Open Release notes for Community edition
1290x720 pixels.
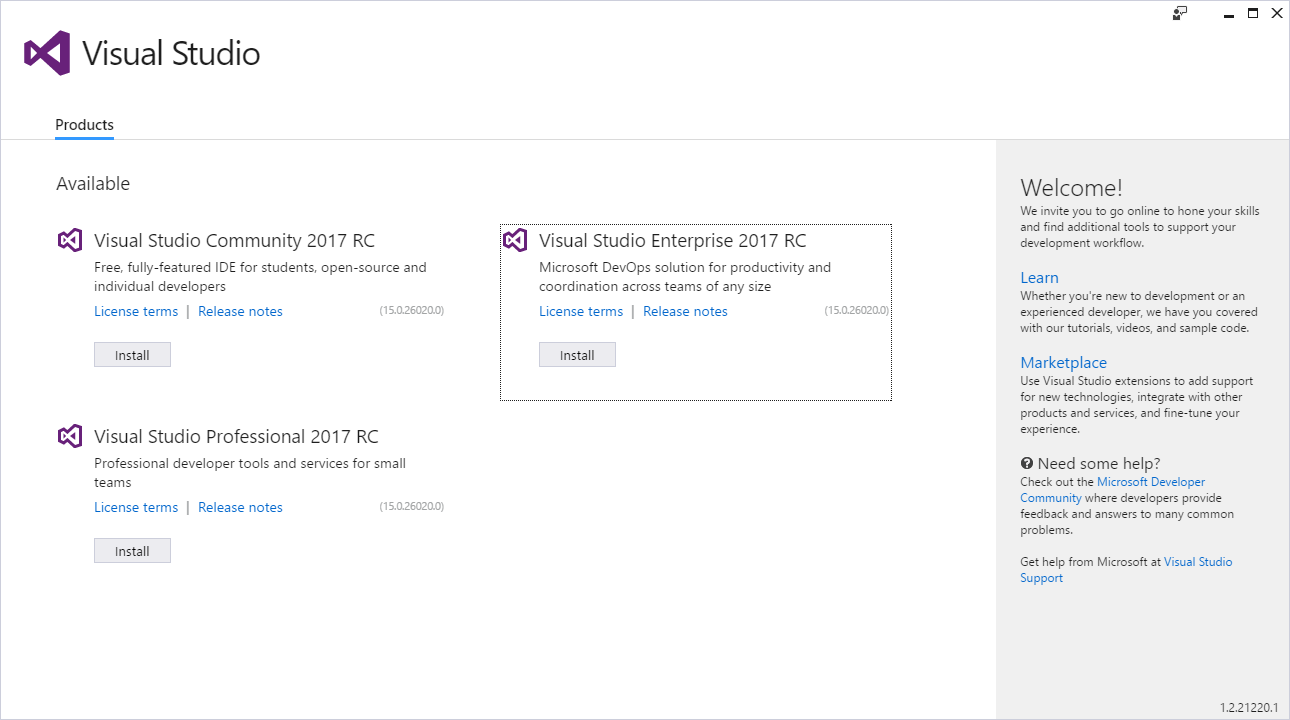coord(240,311)
